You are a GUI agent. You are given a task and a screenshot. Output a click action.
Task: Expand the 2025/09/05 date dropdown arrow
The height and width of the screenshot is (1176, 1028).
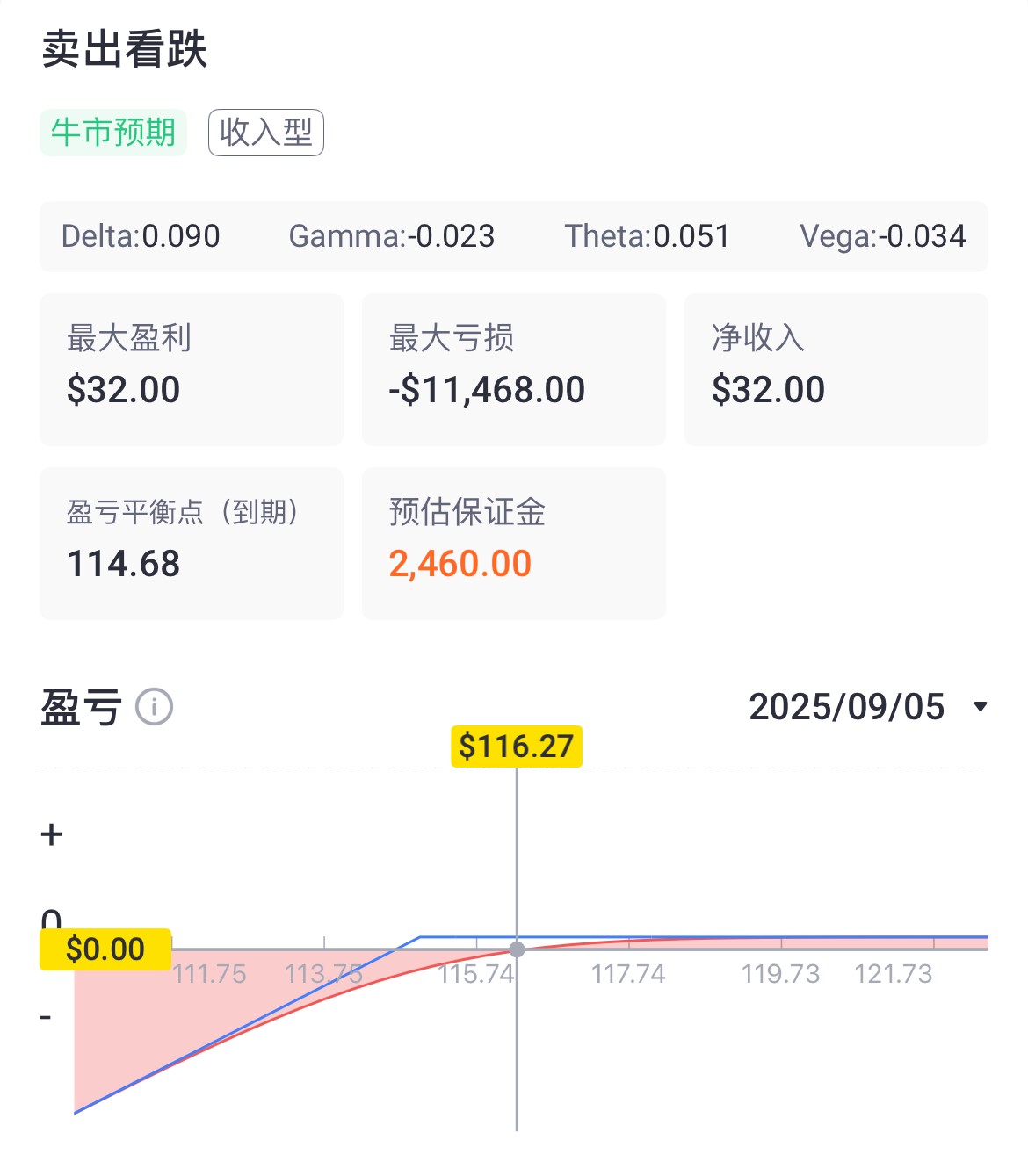[981, 707]
